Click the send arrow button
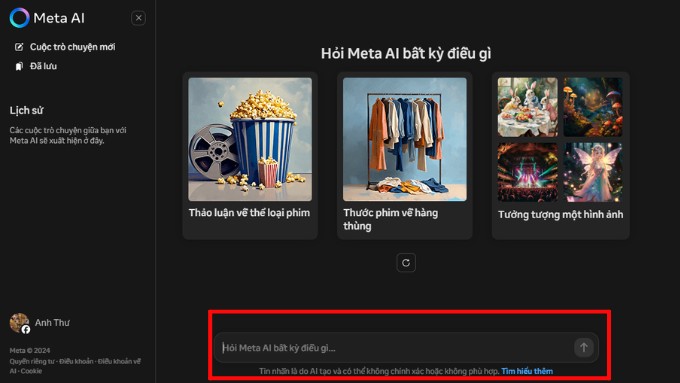Screen dimensions: 680x383 (x=584, y=347)
